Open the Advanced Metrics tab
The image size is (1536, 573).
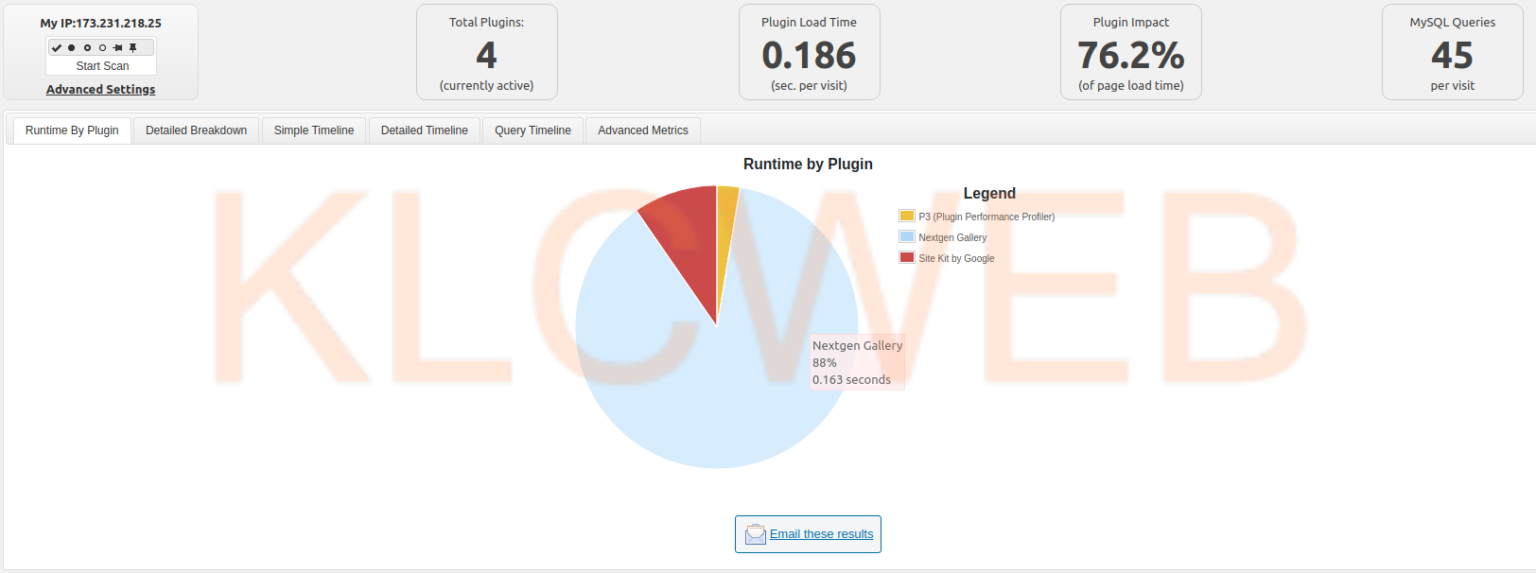click(x=643, y=130)
